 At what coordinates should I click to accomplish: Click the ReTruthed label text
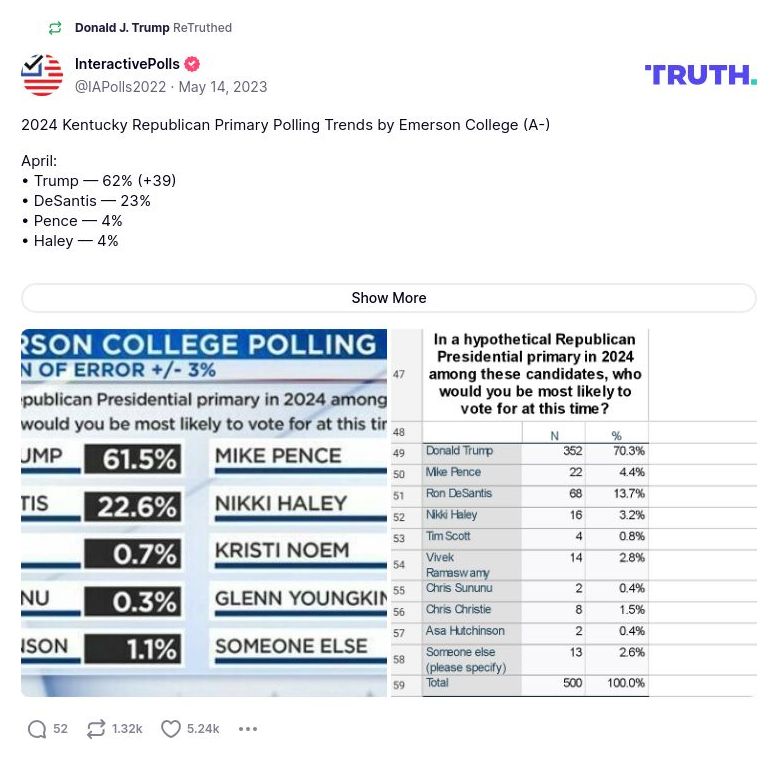203,28
